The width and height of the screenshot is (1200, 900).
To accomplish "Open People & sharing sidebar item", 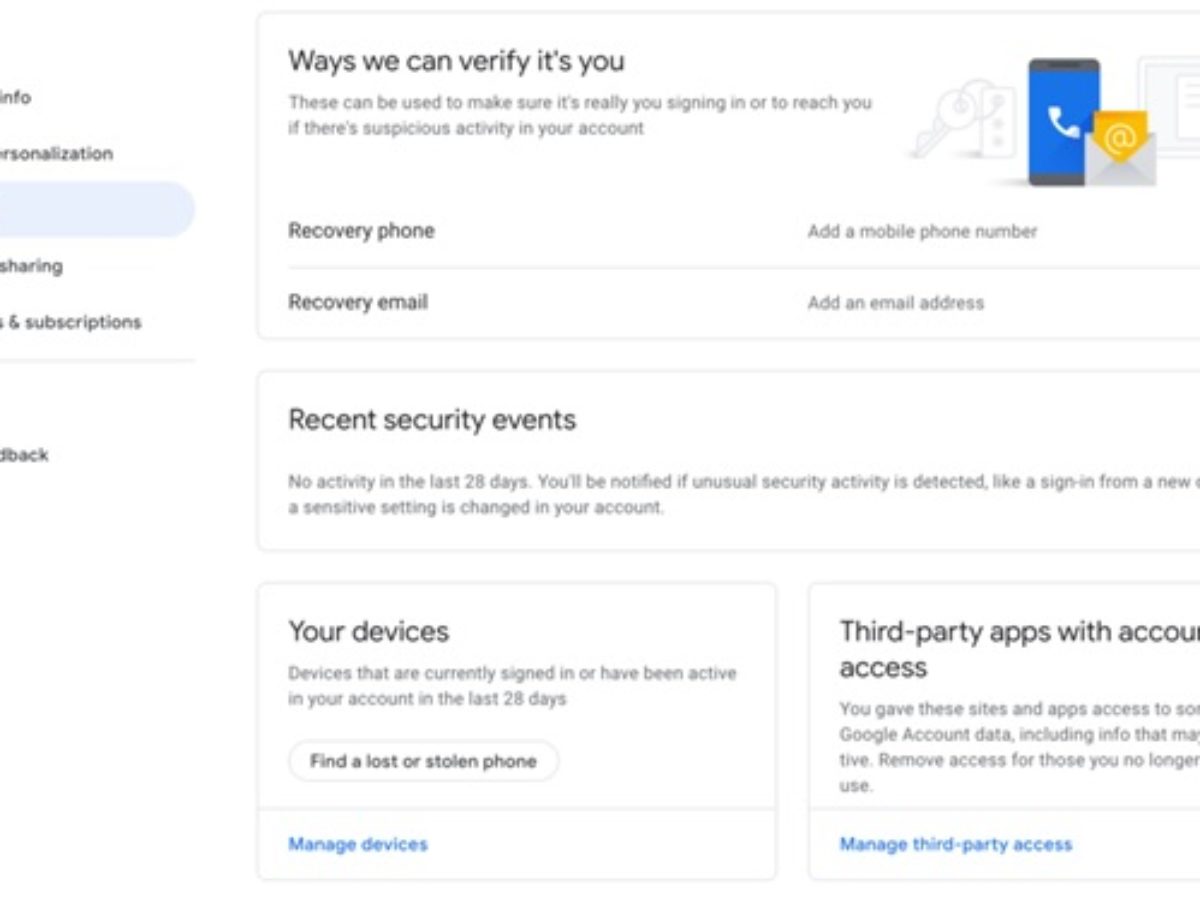I will pos(31,265).
